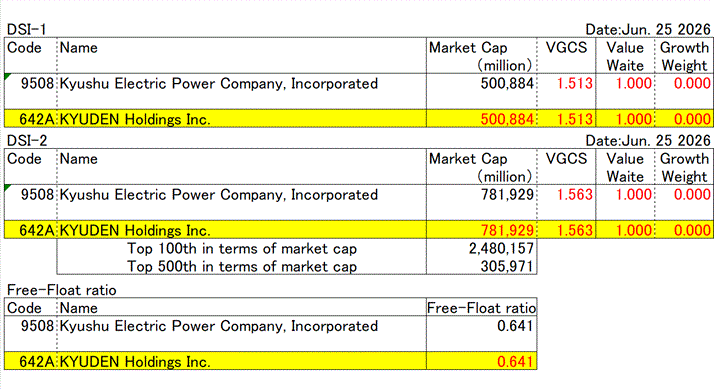This screenshot has width=714, height=389.
Task: Select code 642A in the DSI-1 table
Action: click(x=36, y=119)
